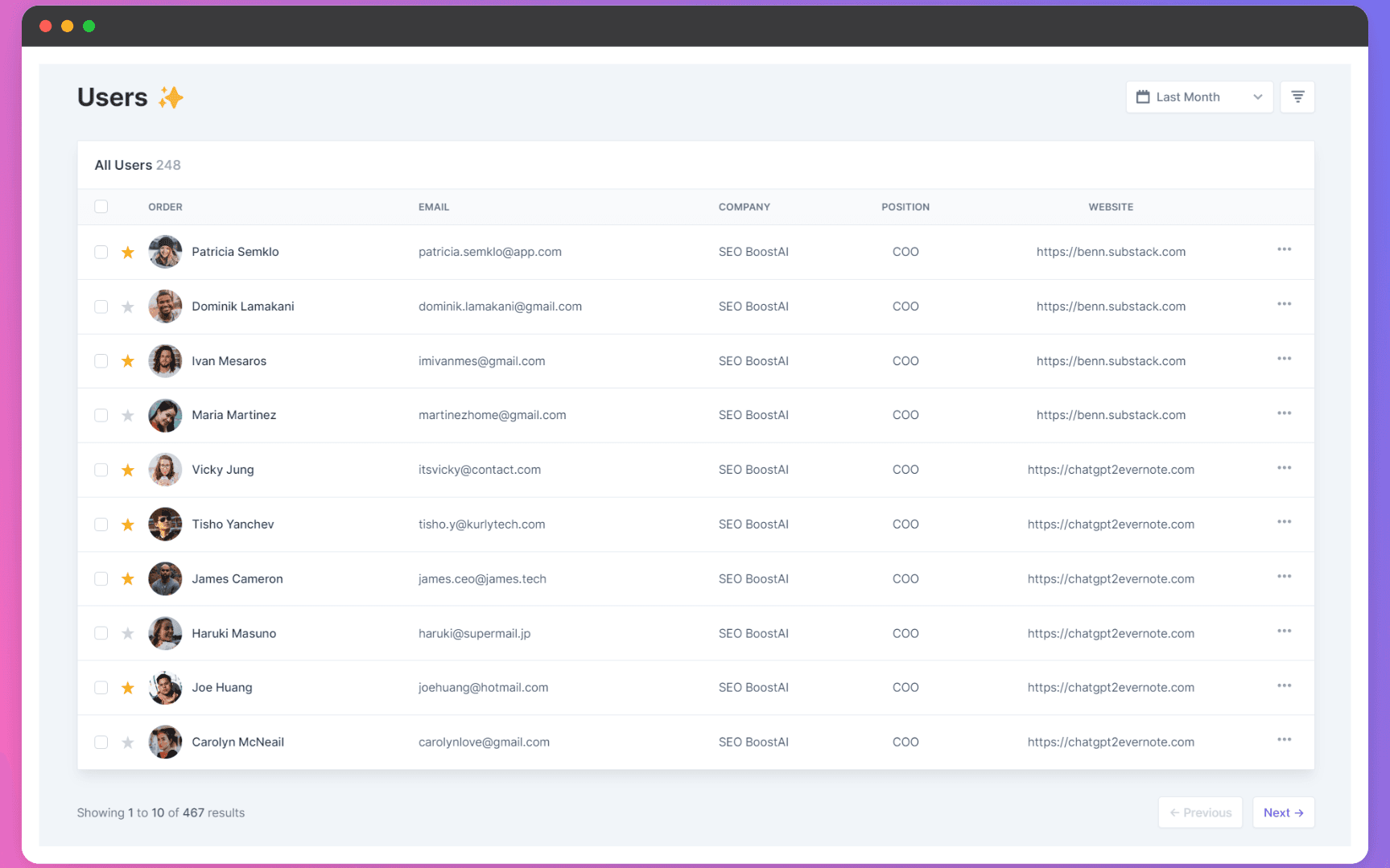
Task: Select all users with the header checkbox
Action: (x=101, y=207)
